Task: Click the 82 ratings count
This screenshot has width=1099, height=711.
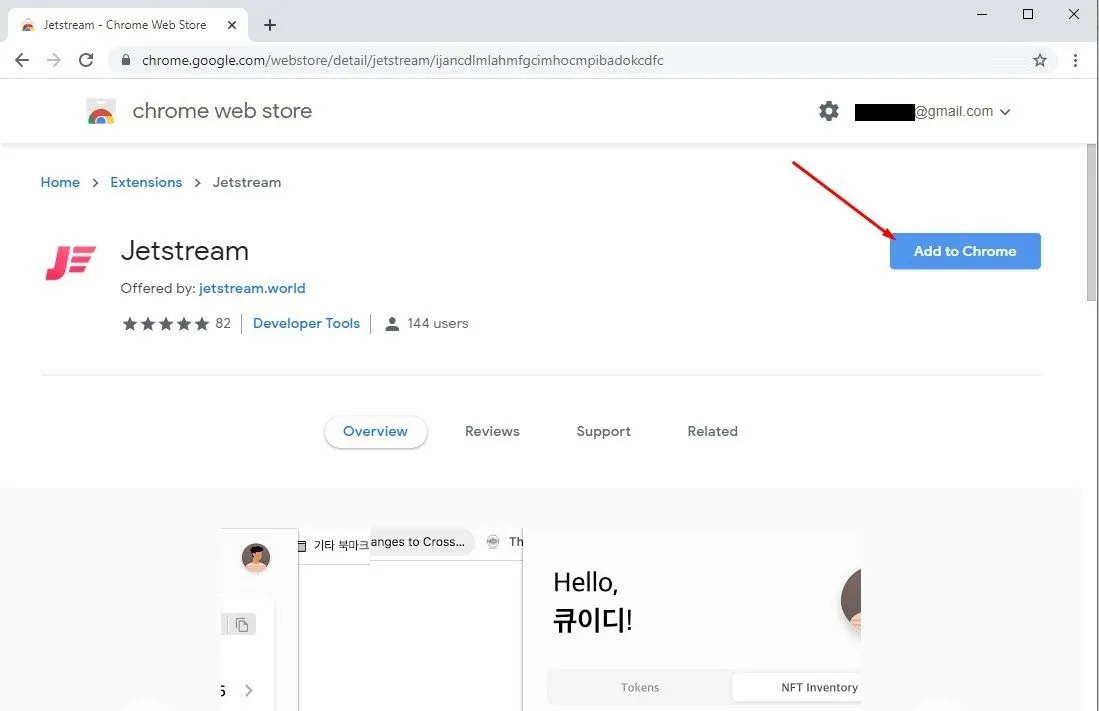Action: click(x=223, y=323)
